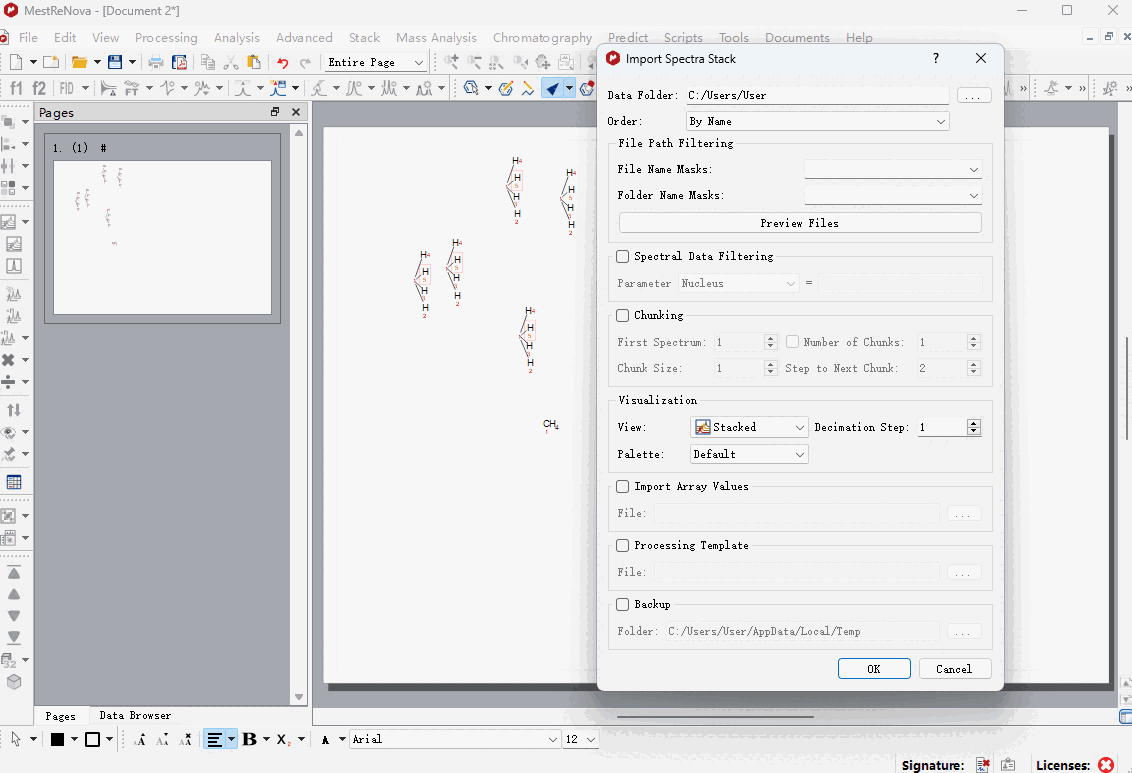Screen dimensions: 1132x773
Task: Expand the View dropdown showing Stacked
Action: [749, 427]
